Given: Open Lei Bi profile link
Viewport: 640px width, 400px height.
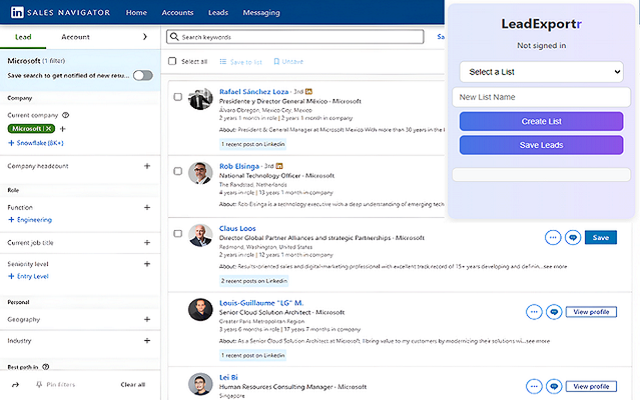Looking at the screenshot, I should coord(229,378).
